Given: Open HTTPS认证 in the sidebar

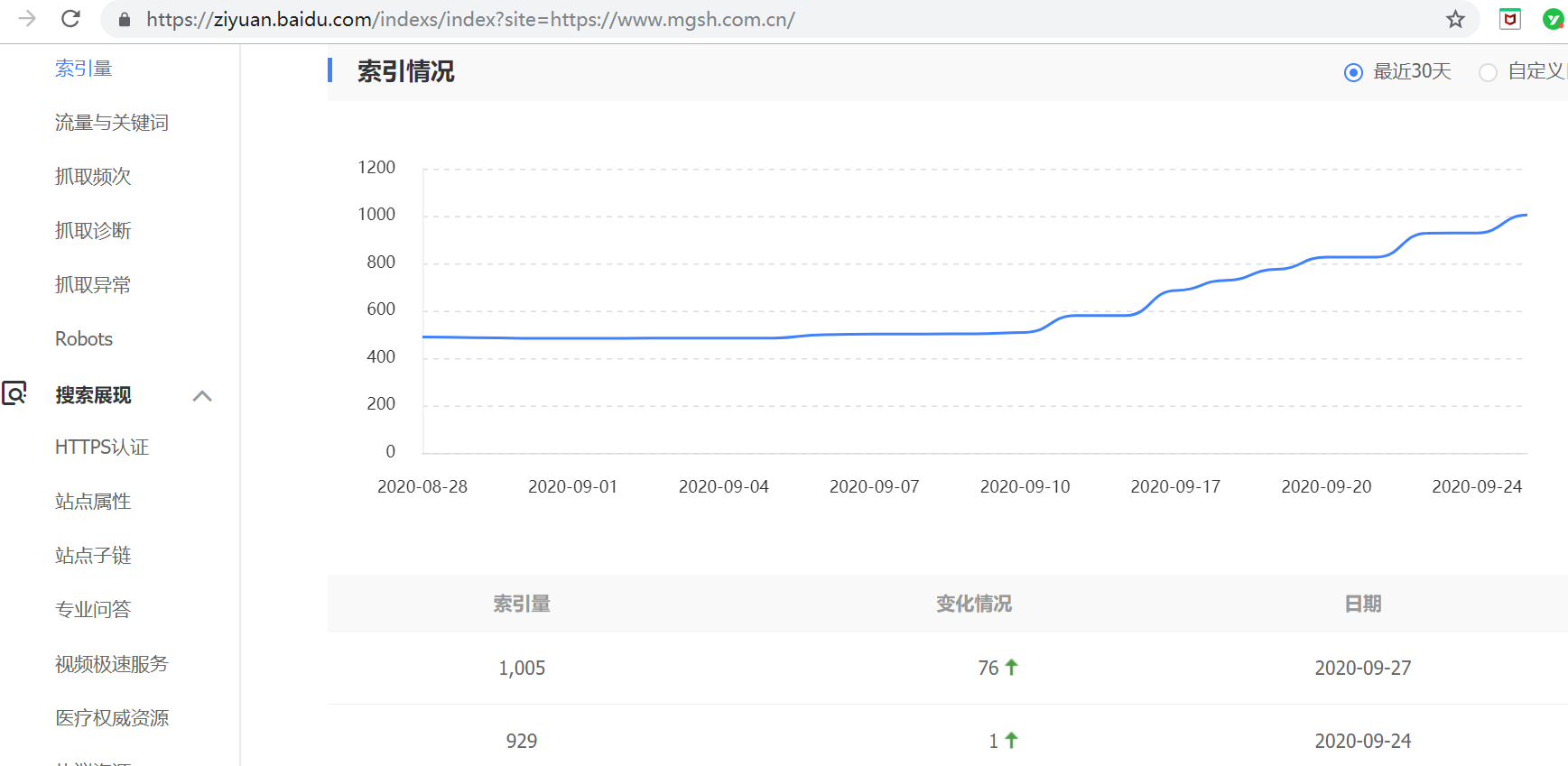Looking at the screenshot, I should 102,448.
